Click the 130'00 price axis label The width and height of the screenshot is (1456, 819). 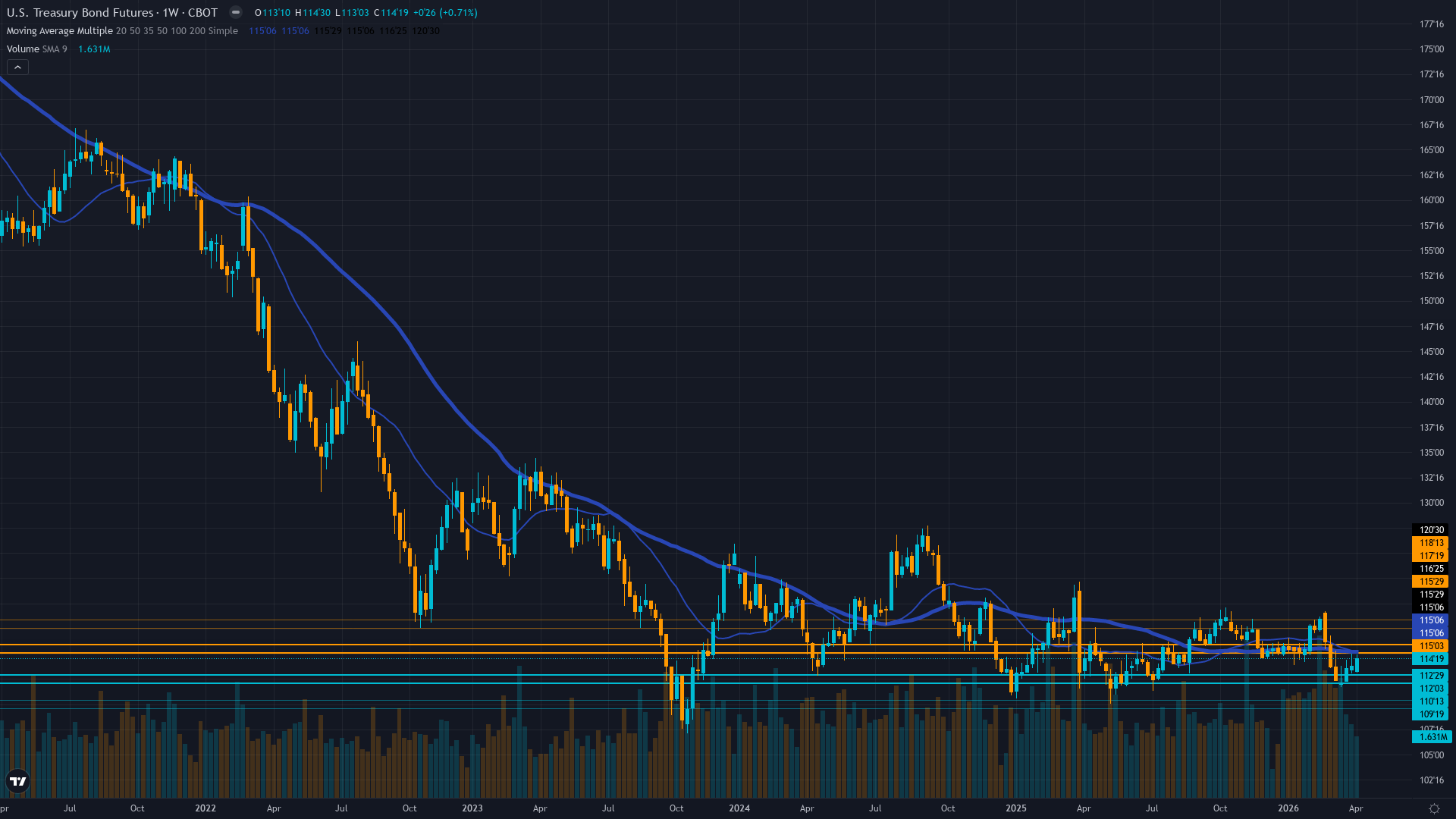(1432, 503)
